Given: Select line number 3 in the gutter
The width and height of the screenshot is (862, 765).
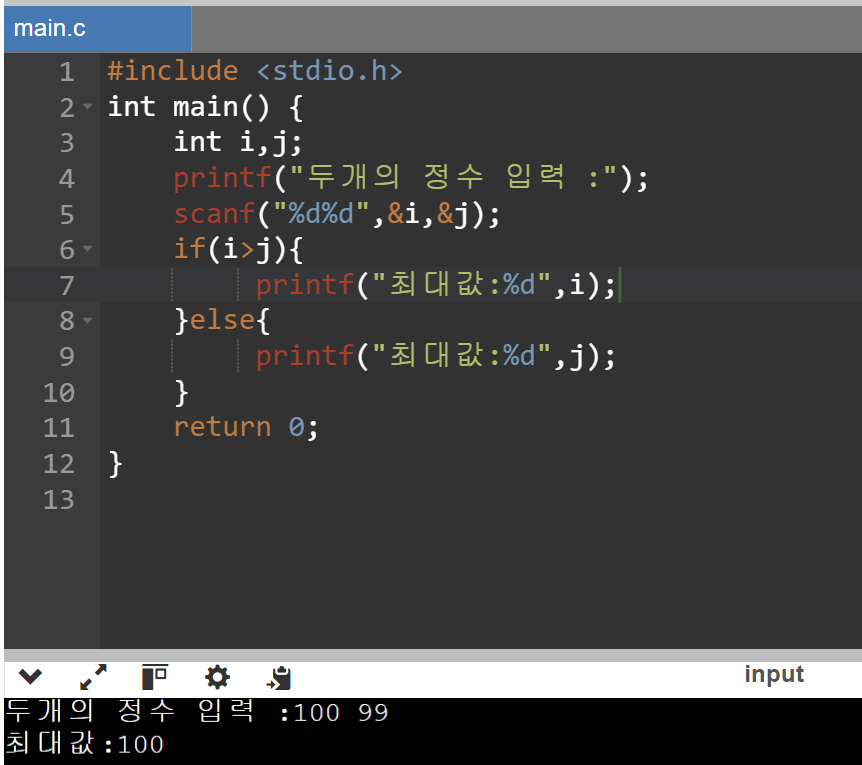Looking at the screenshot, I should click(x=67, y=143).
